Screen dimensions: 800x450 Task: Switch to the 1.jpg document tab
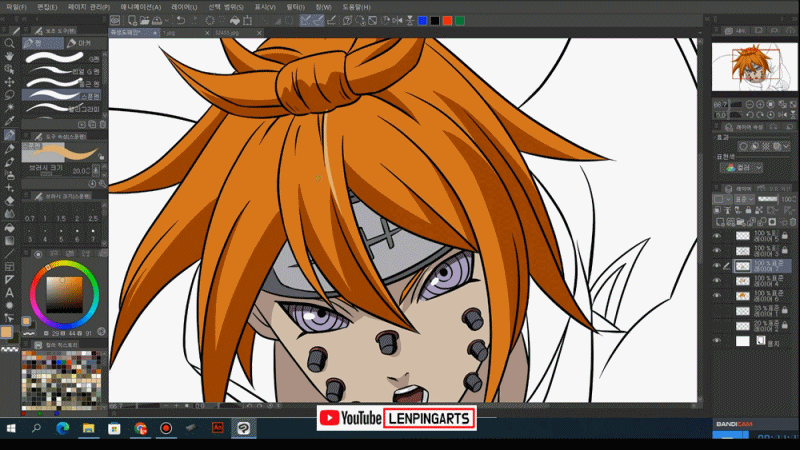click(186, 33)
